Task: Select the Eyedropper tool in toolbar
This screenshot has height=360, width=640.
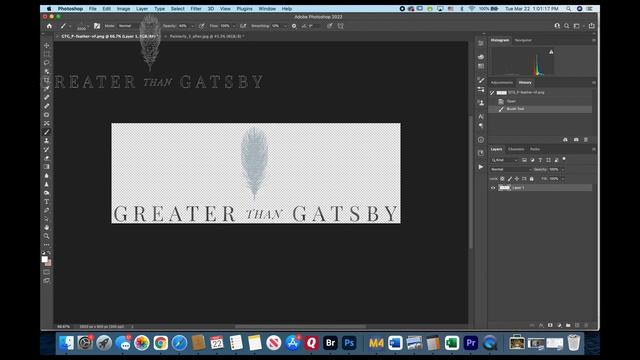Action: click(47, 89)
